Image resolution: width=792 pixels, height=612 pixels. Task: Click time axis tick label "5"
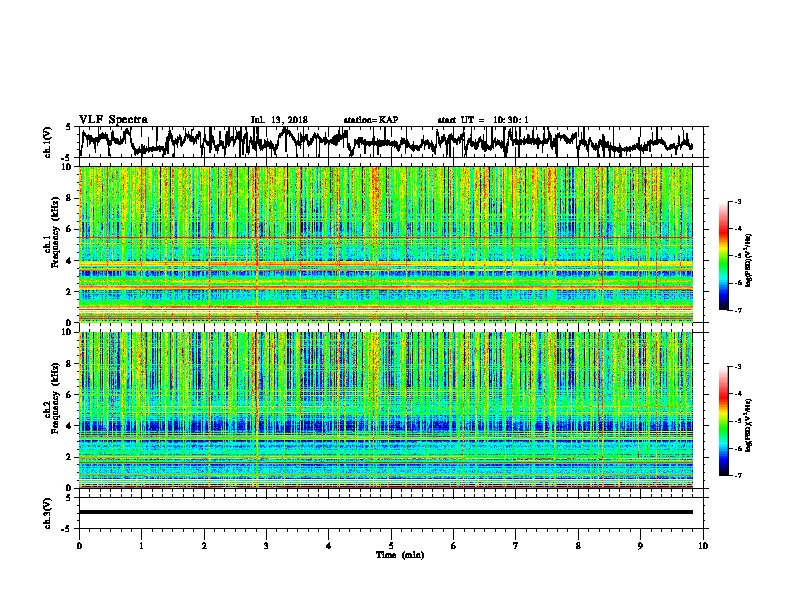coord(391,546)
